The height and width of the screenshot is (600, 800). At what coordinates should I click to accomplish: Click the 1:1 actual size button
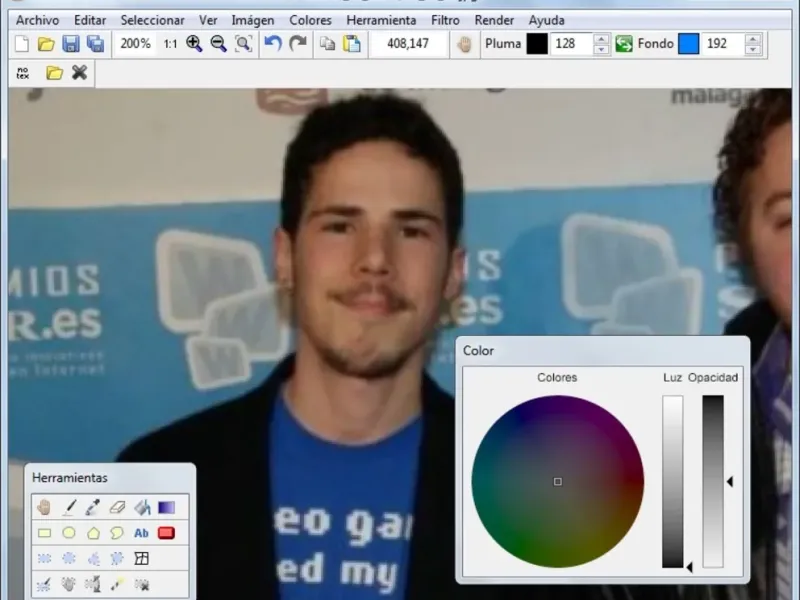[170, 44]
